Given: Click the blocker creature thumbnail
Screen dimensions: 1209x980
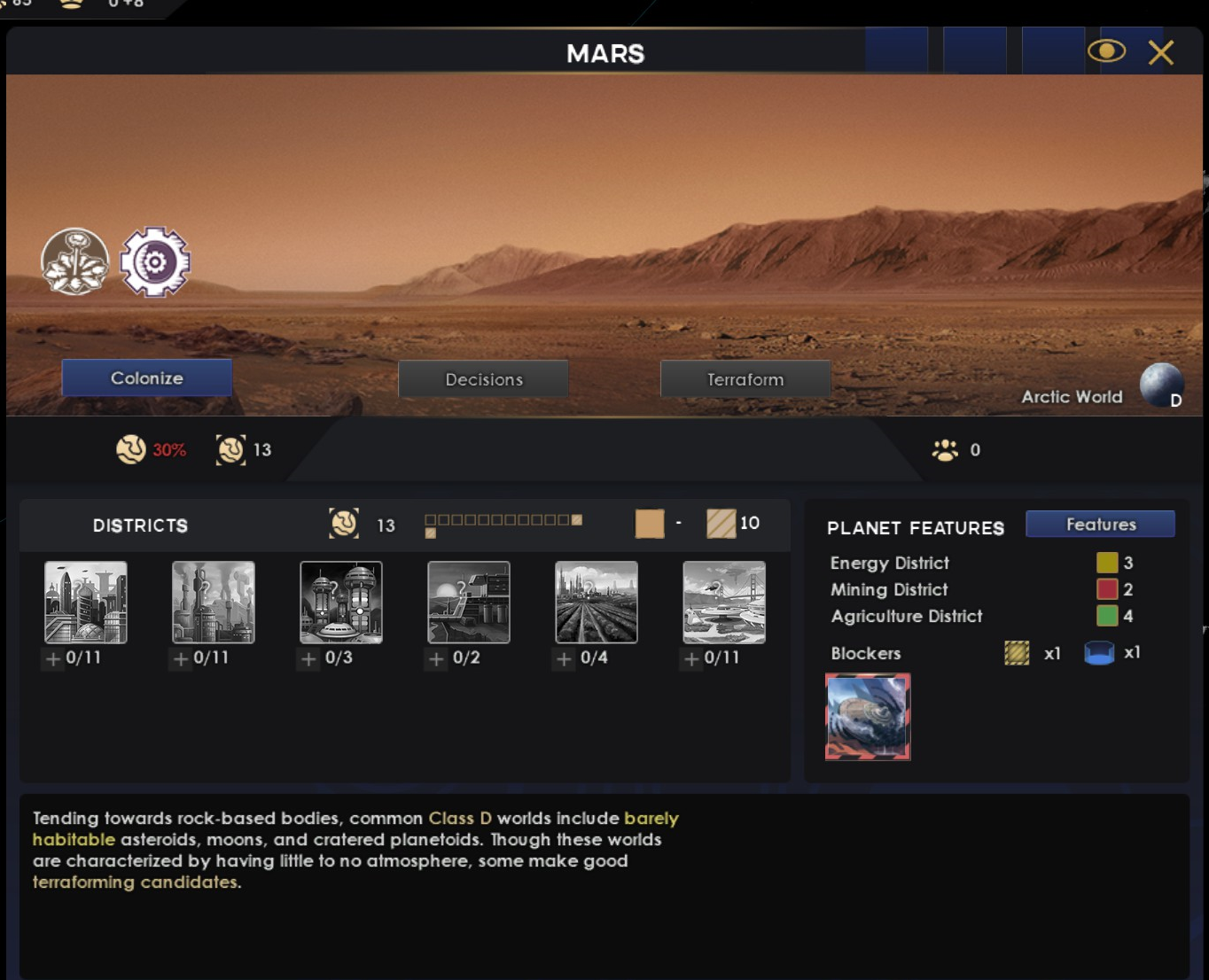Looking at the screenshot, I should (868, 717).
